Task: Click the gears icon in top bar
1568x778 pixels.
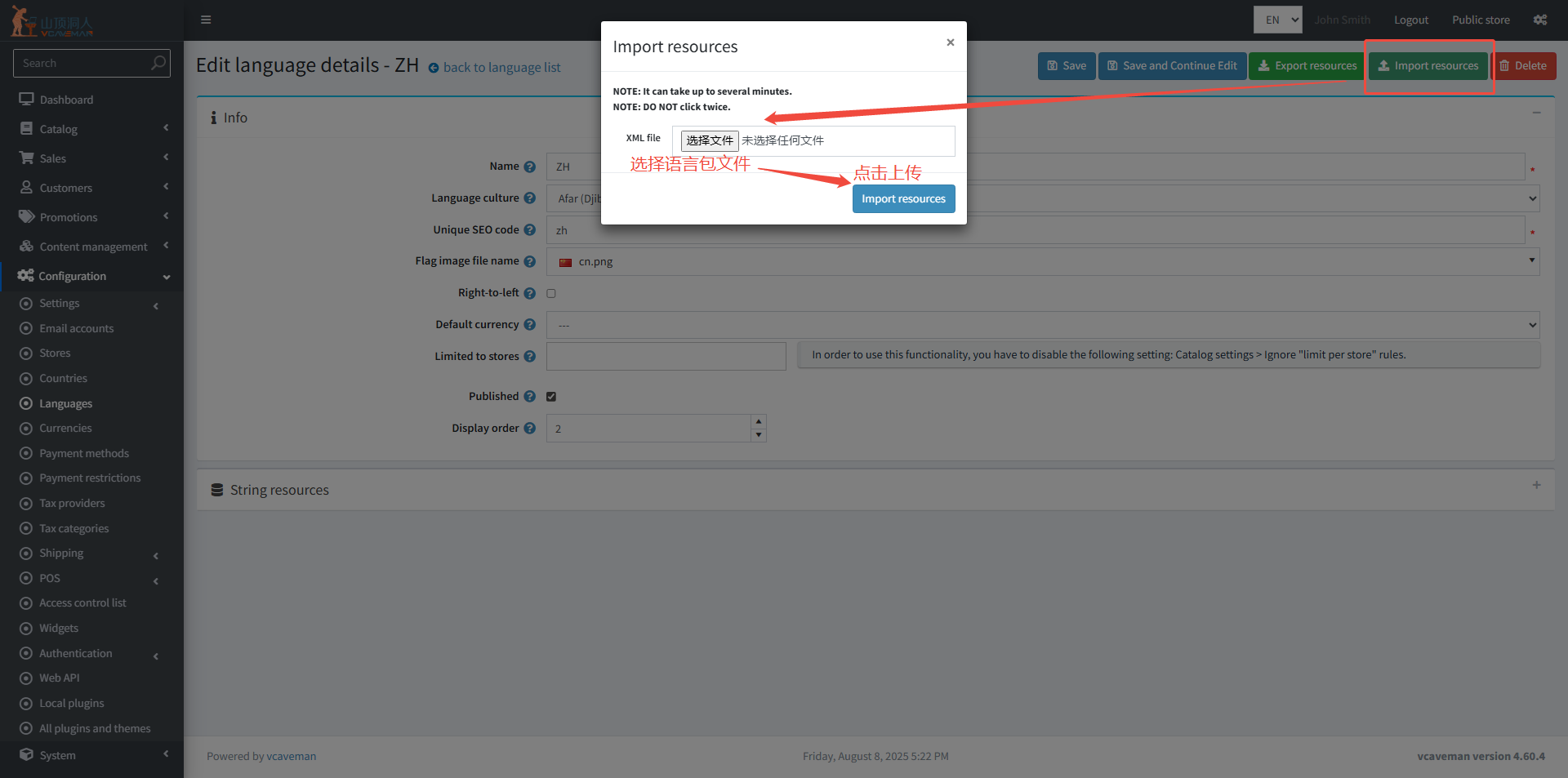Action: pyautogui.click(x=1539, y=20)
